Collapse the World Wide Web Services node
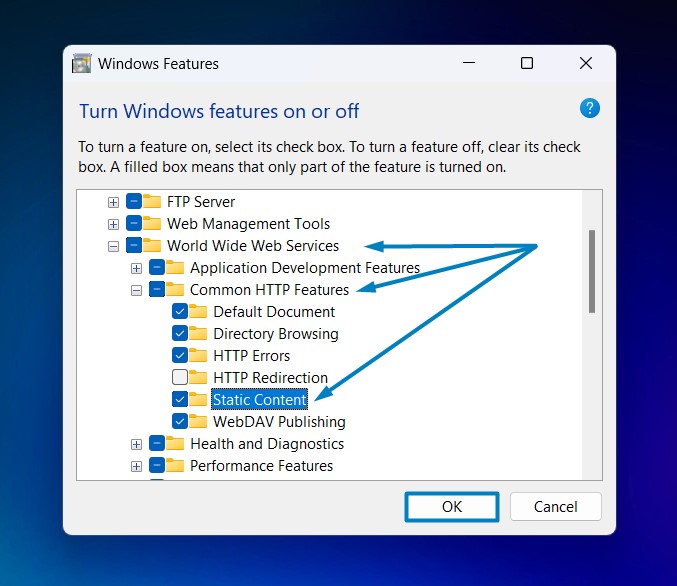Image resolution: width=677 pixels, height=586 pixels. click(113, 247)
